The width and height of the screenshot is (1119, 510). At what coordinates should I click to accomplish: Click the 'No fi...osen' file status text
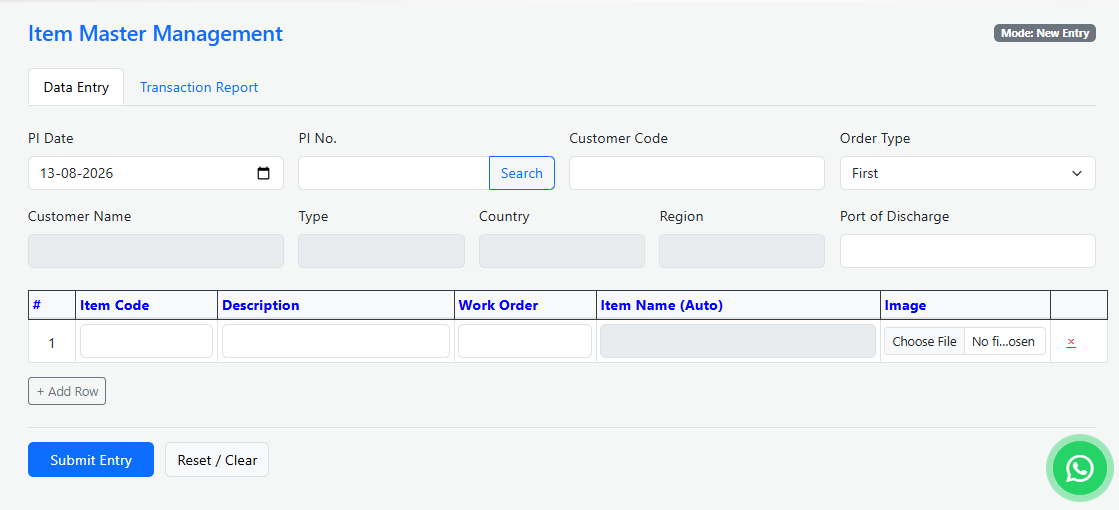pyautogui.click(x=1003, y=342)
